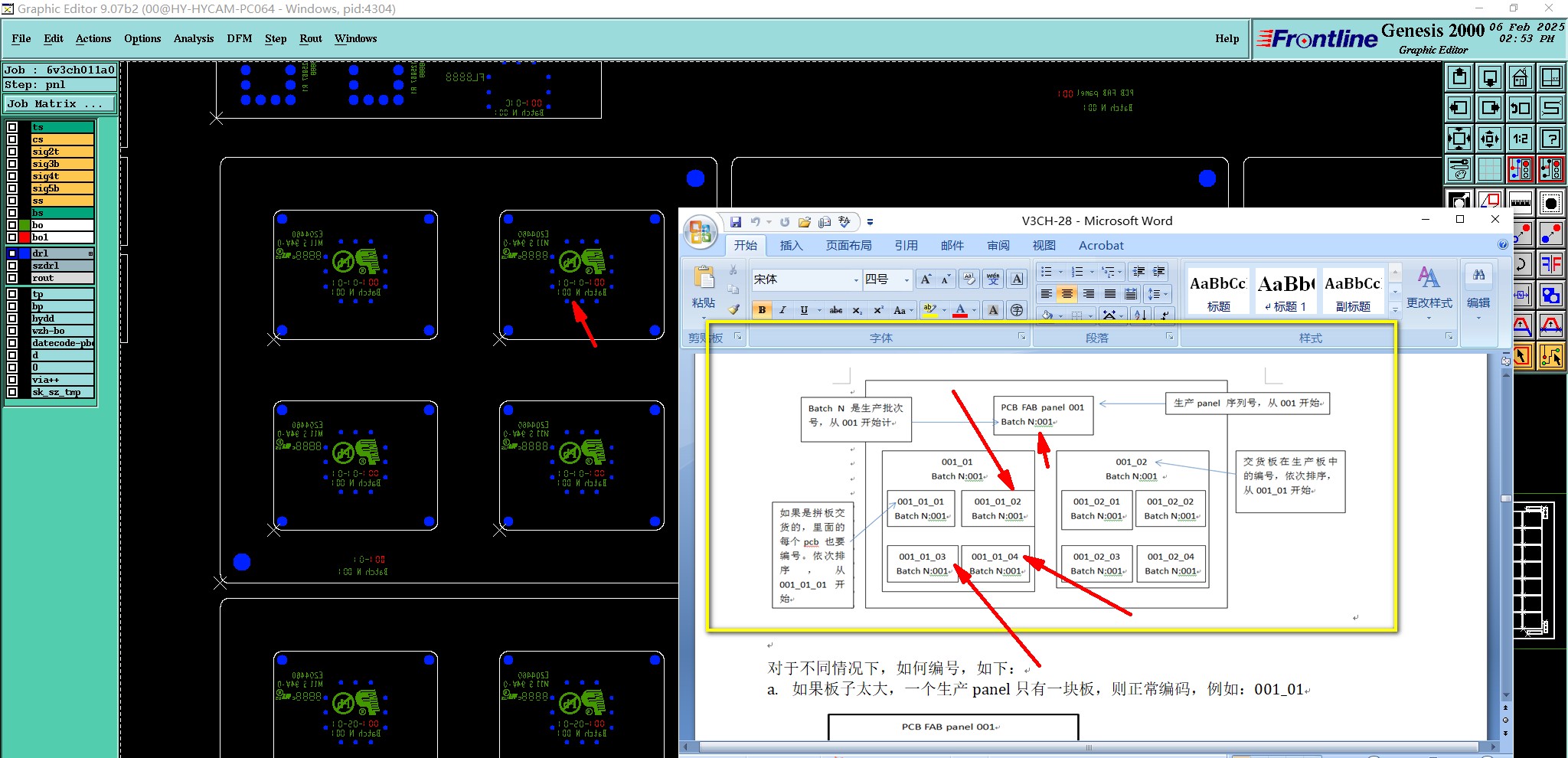1568x758 pixels.
Task: Toggle the tp layer checkbox
Action: [12, 294]
